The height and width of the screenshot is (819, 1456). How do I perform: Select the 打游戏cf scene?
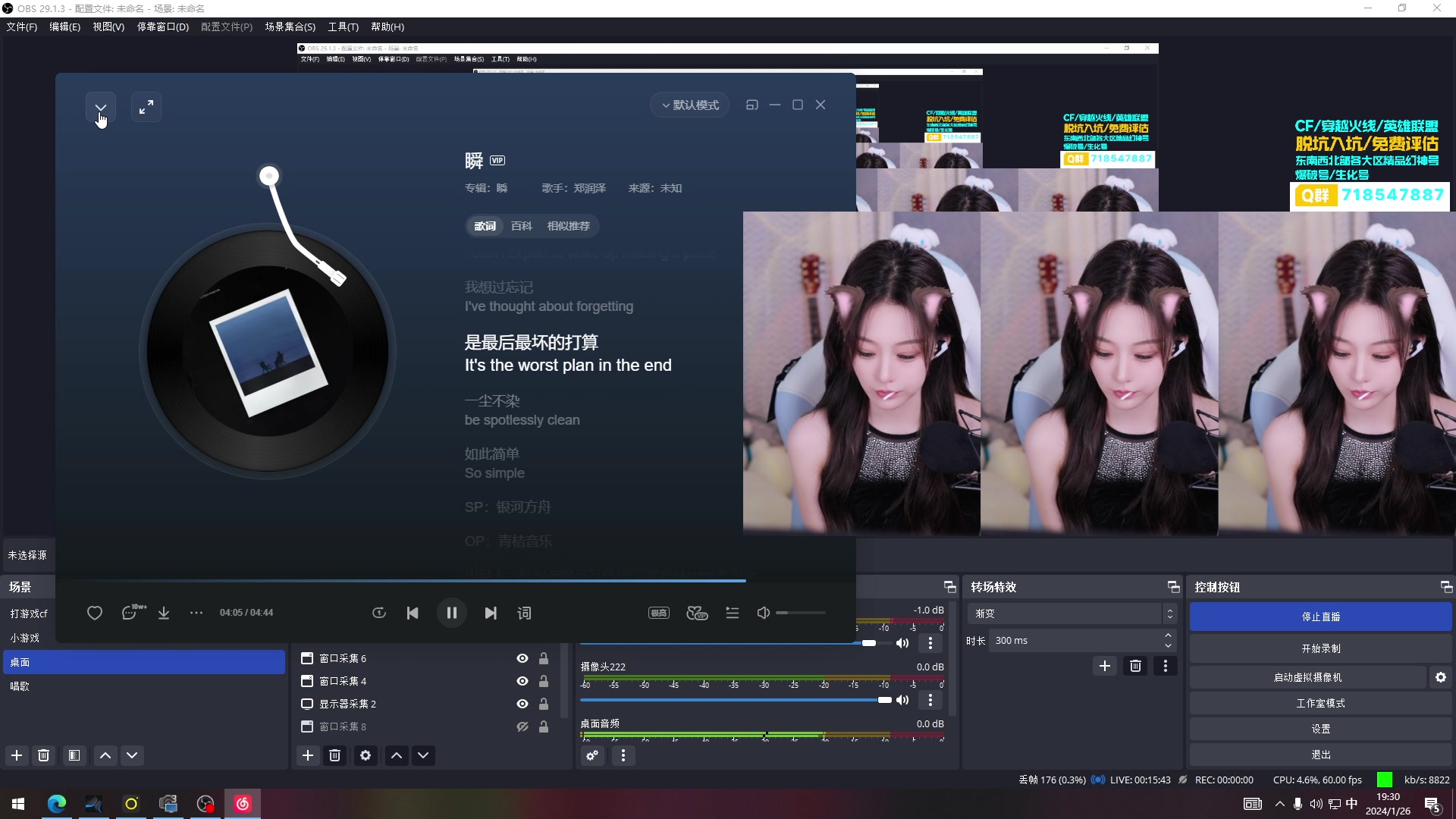tap(144, 613)
